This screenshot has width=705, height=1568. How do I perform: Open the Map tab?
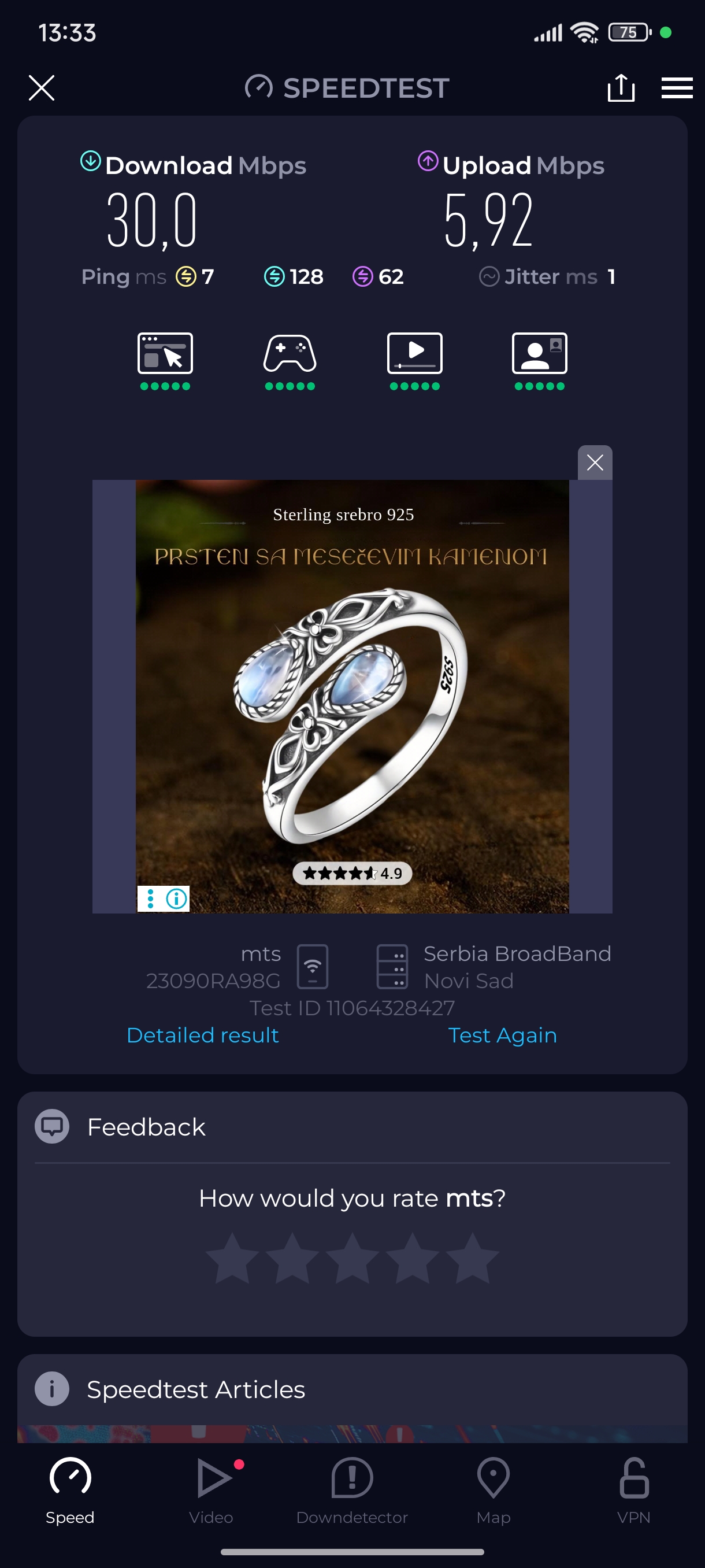493,1490
